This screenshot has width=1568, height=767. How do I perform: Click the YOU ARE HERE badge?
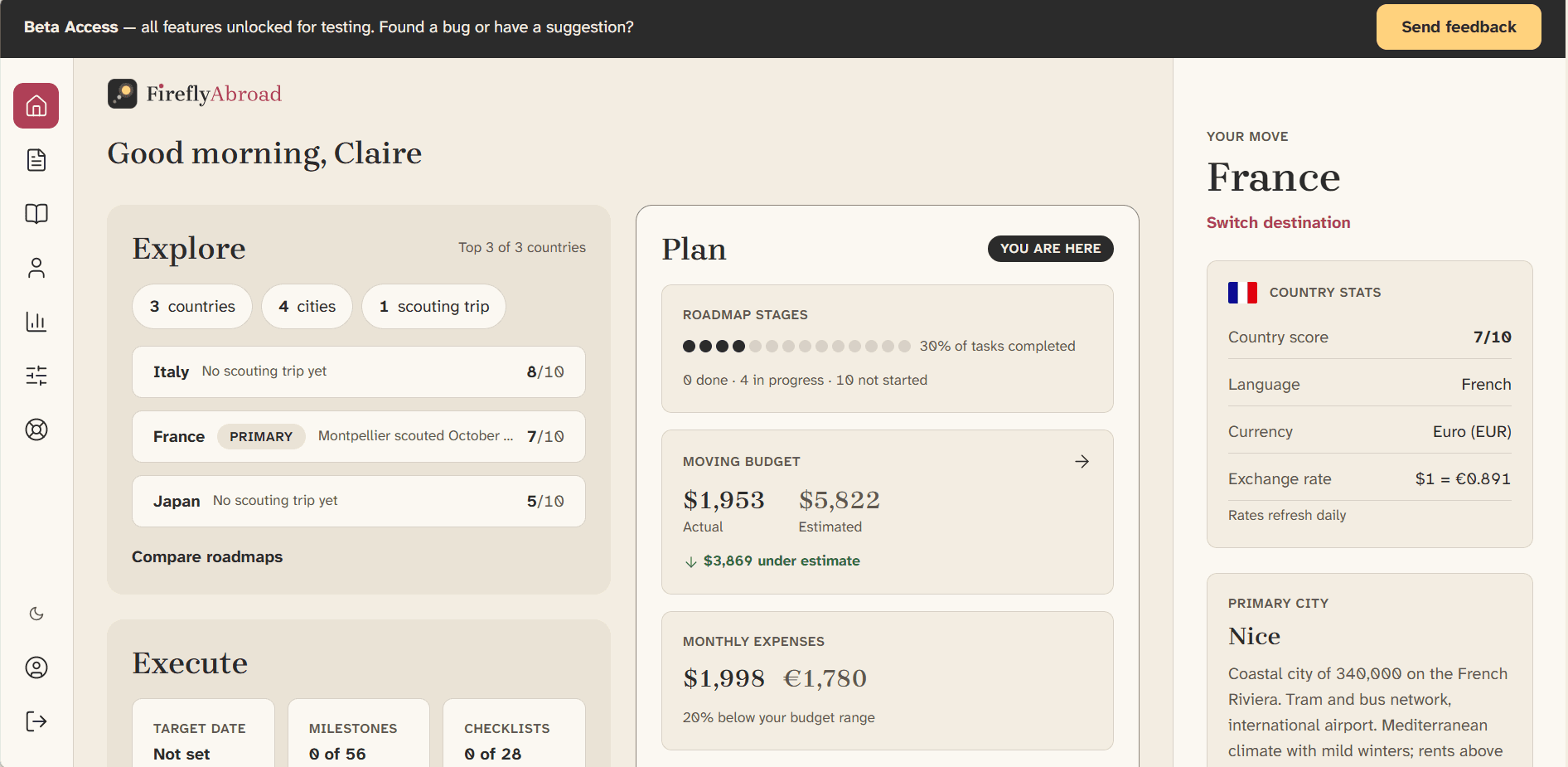(1050, 249)
